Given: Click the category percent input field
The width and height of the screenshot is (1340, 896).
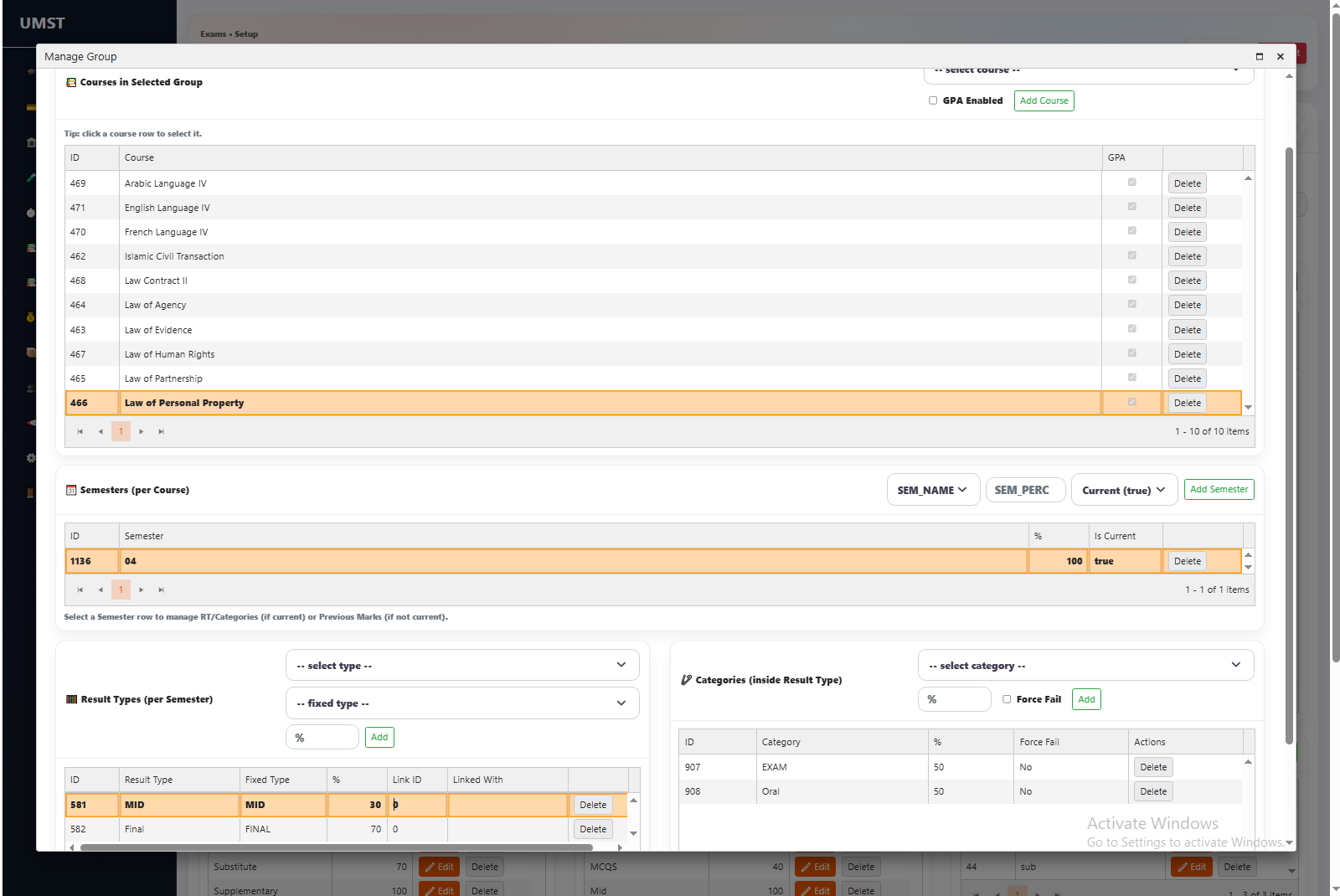Looking at the screenshot, I should [955, 699].
